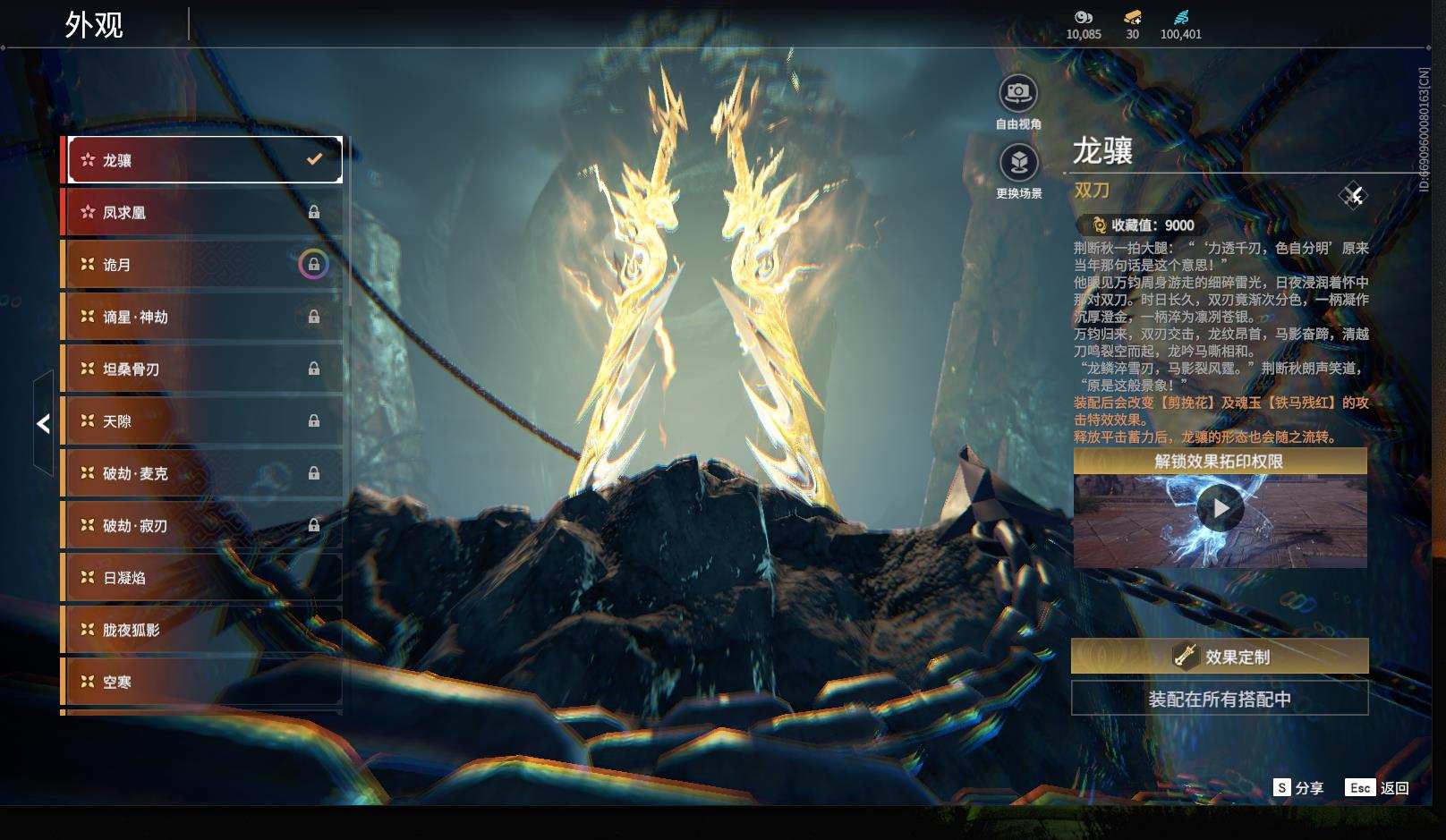The image size is (1446, 840).
Task: Collapse the skin list with left arrow
Action: pos(43,423)
